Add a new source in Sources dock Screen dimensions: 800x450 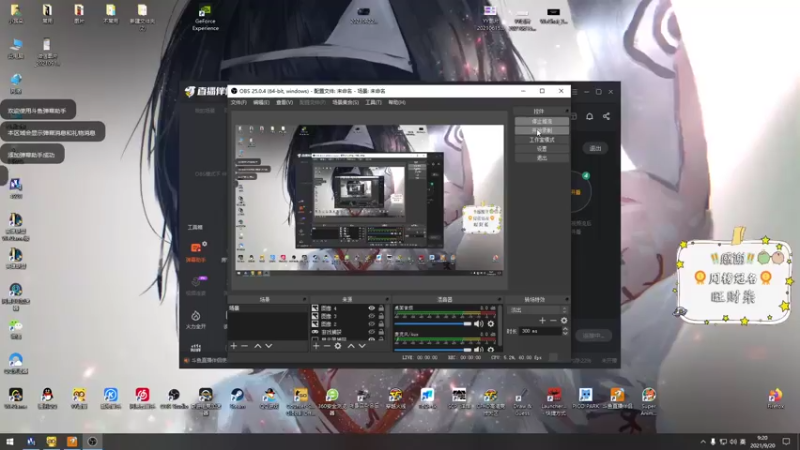[x=316, y=346]
